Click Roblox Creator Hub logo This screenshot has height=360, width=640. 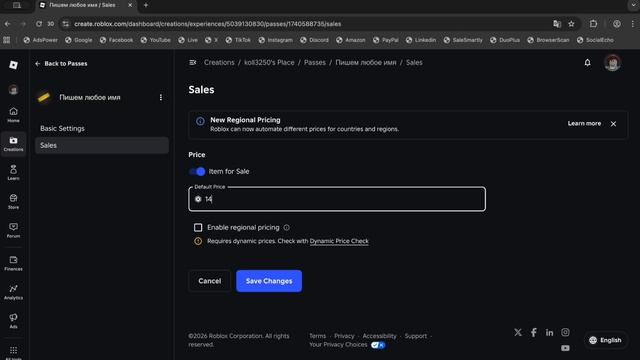13,65
